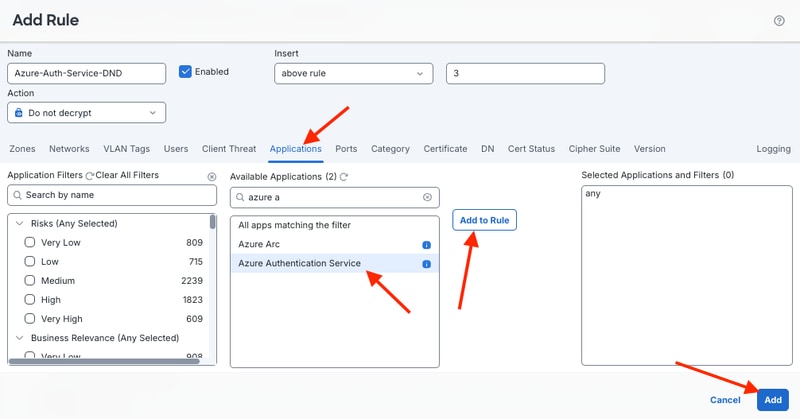Show info for Azure Arc
Screen dimensions: 800x419
[427, 245]
